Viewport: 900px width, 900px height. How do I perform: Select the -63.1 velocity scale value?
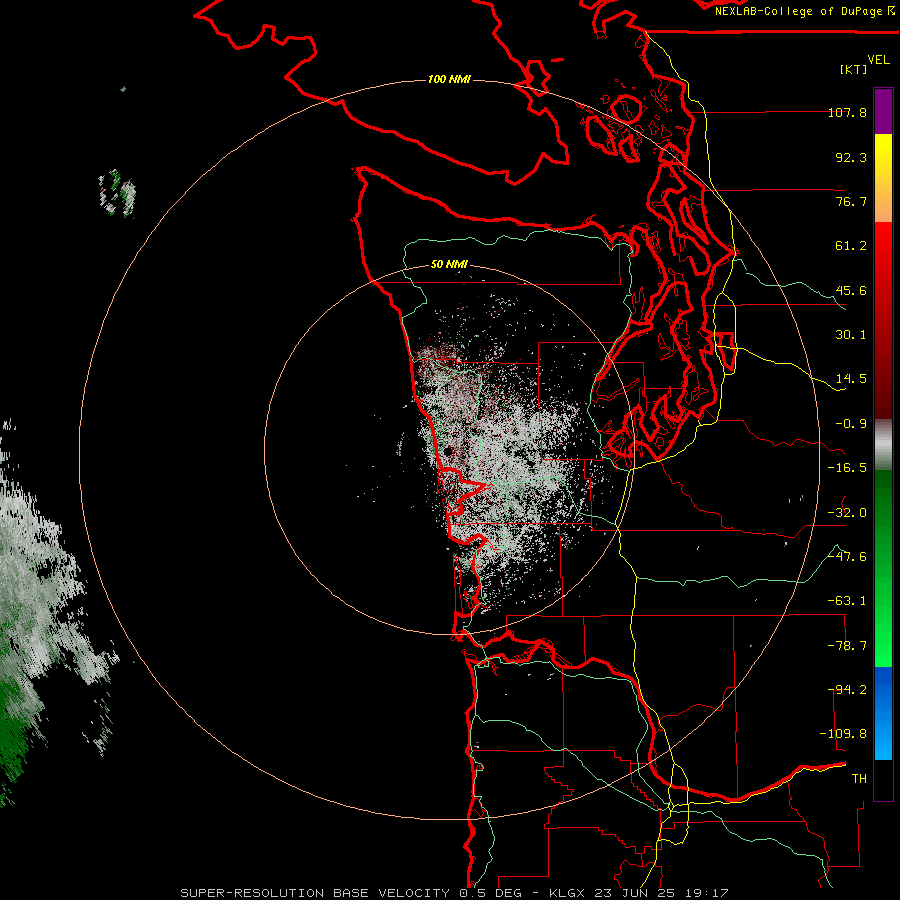pos(847,601)
